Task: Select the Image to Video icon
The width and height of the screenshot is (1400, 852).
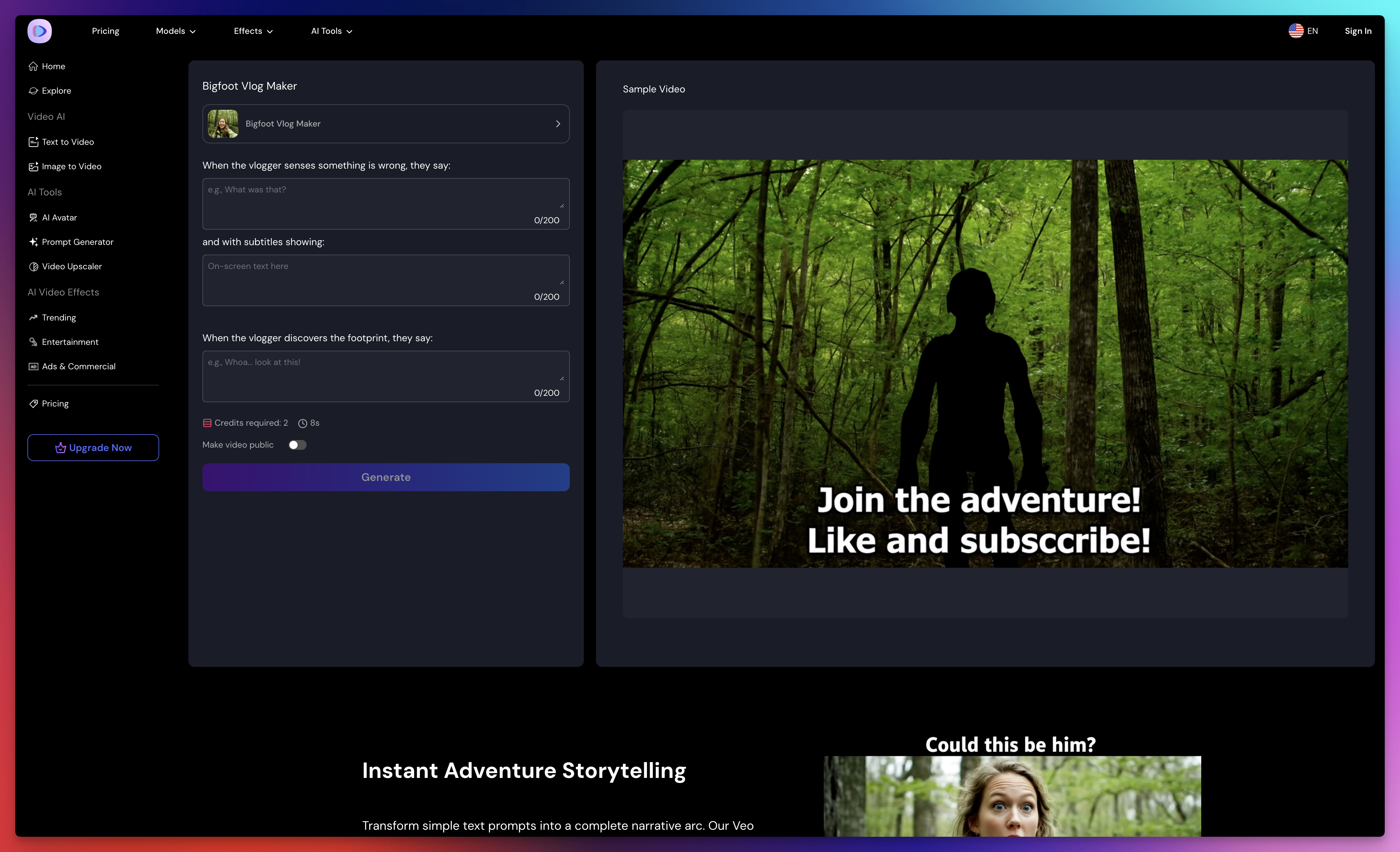Action: coord(33,166)
